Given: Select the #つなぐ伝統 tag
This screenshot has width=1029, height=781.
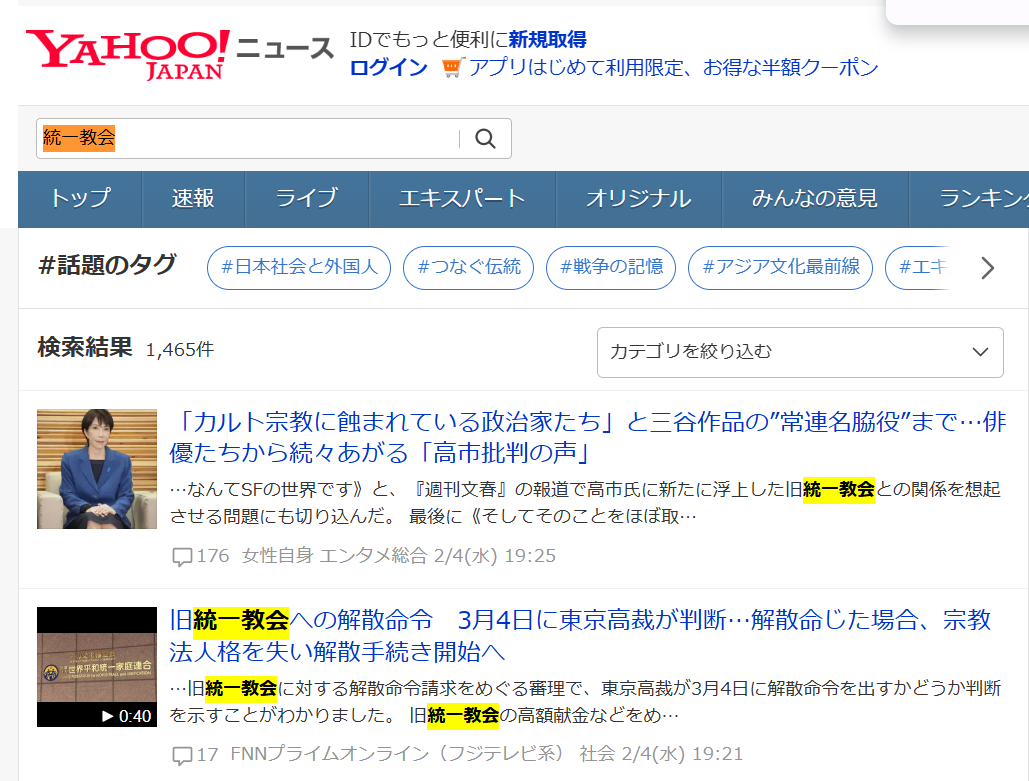Looking at the screenshot, I should pos(469,268).
